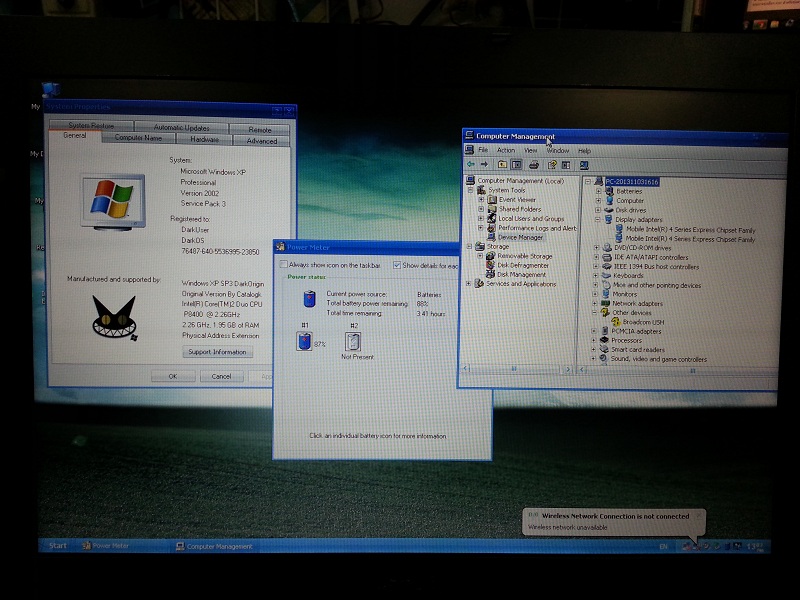Screen dimensions: 800x600
Task: Click the Properties pane toolbar icon
Action: 566,165
